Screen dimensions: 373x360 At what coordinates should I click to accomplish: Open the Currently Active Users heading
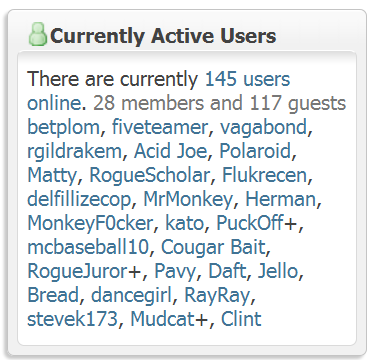point(163,36)
